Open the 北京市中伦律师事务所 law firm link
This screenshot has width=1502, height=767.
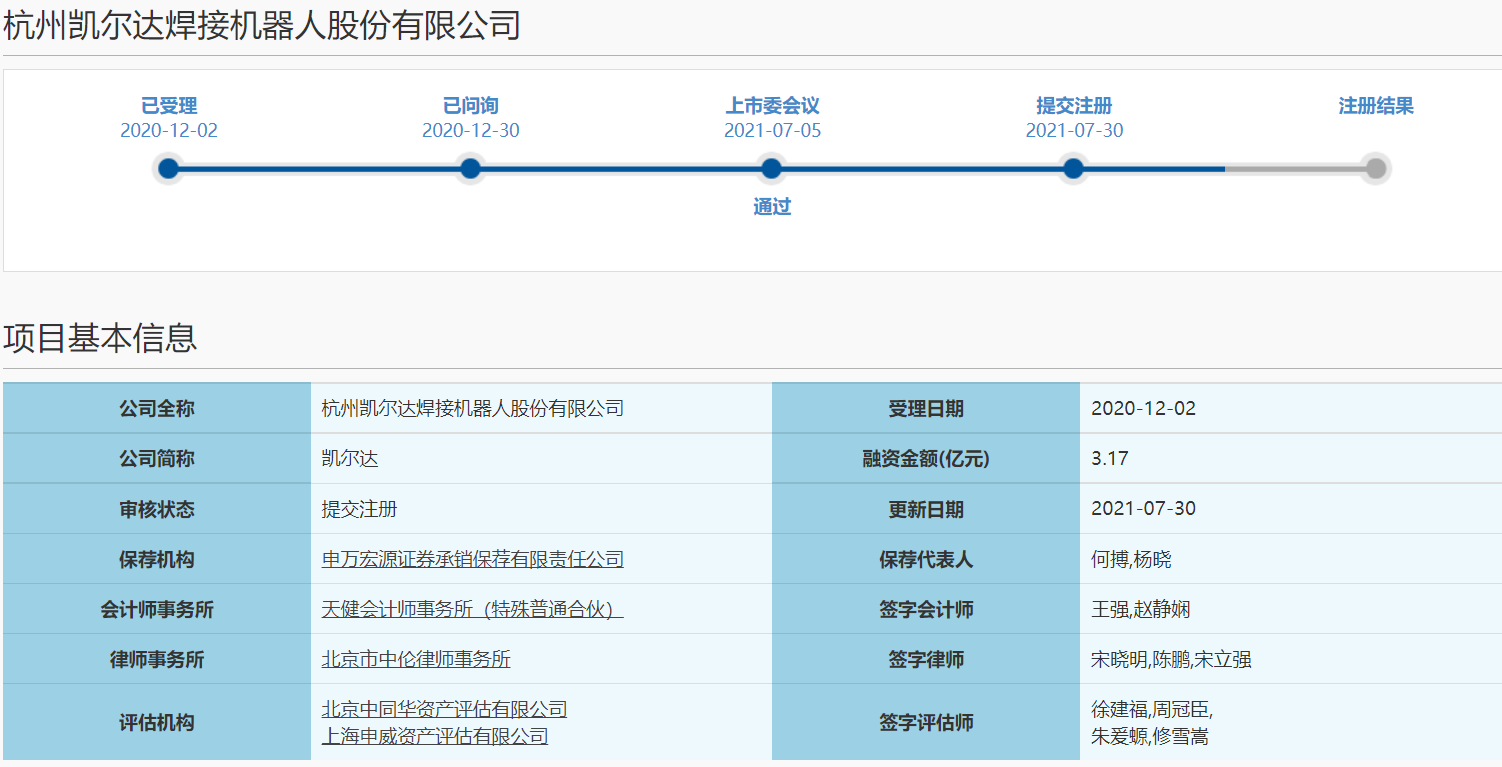click(x=416, y=659)
